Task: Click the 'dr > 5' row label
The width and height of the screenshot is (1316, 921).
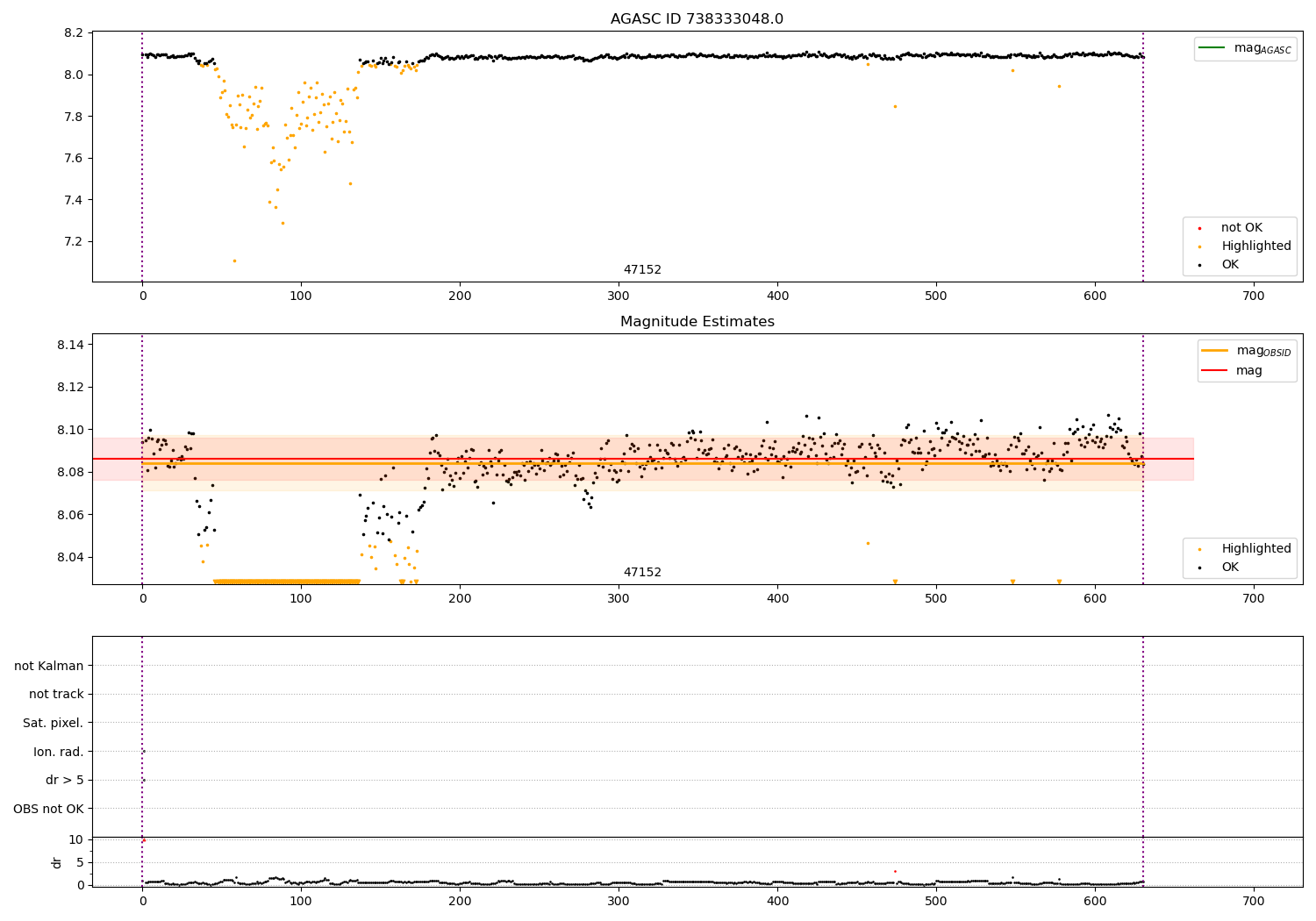Action: point(65,781)
